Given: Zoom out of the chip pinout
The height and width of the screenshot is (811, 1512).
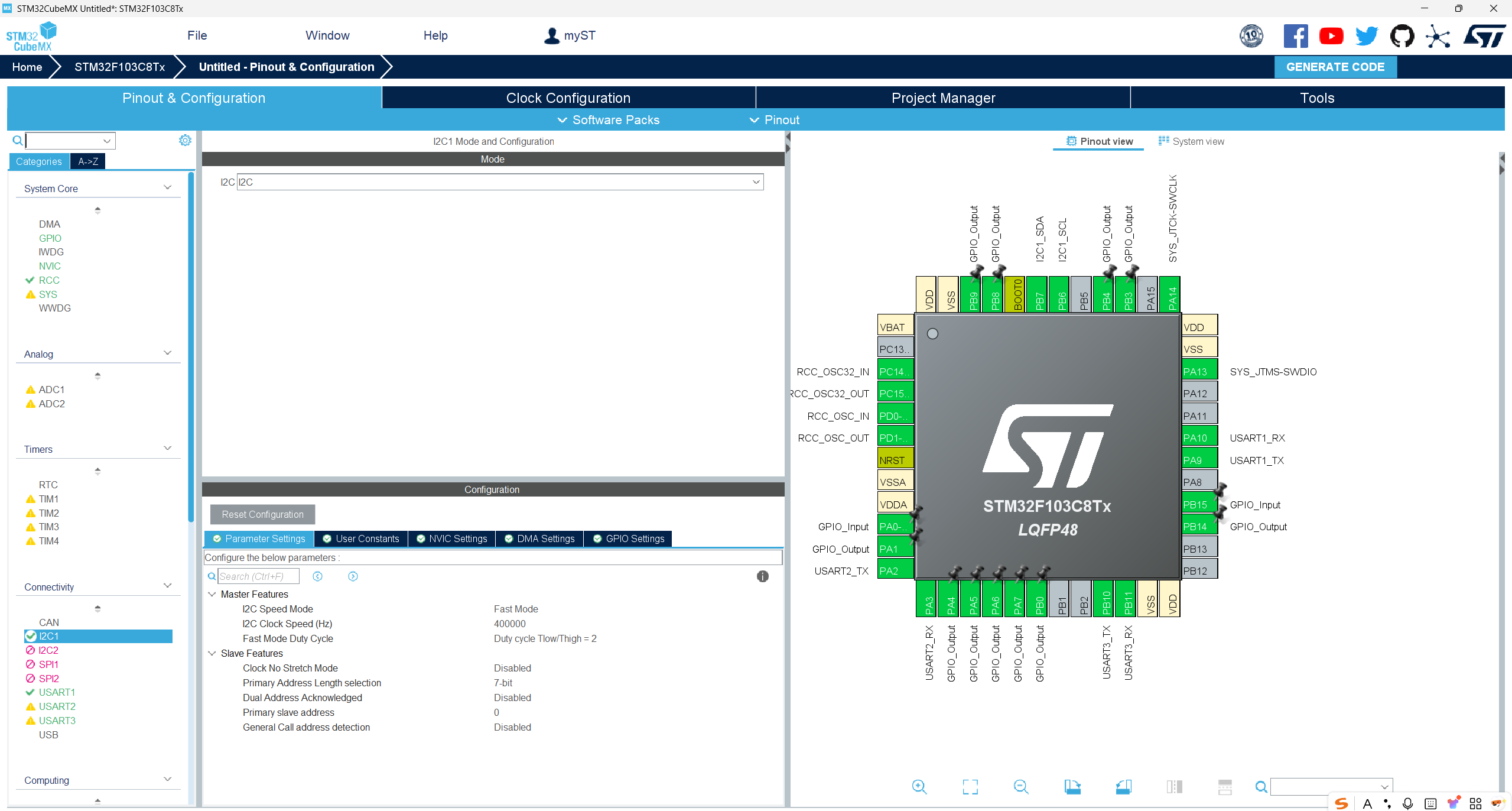Looking at the screenshot, I should coord(1020,786).
